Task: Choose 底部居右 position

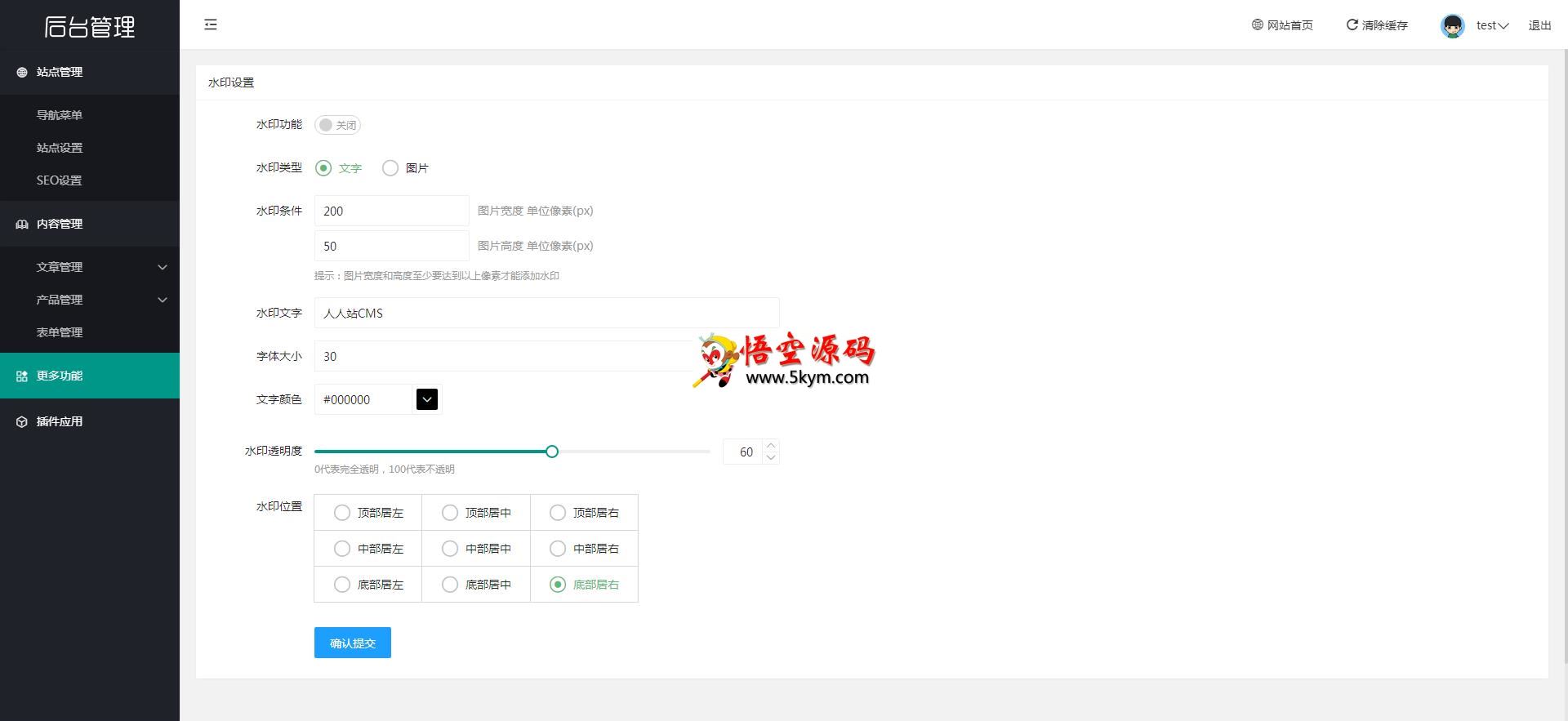Action: [584, 585]
